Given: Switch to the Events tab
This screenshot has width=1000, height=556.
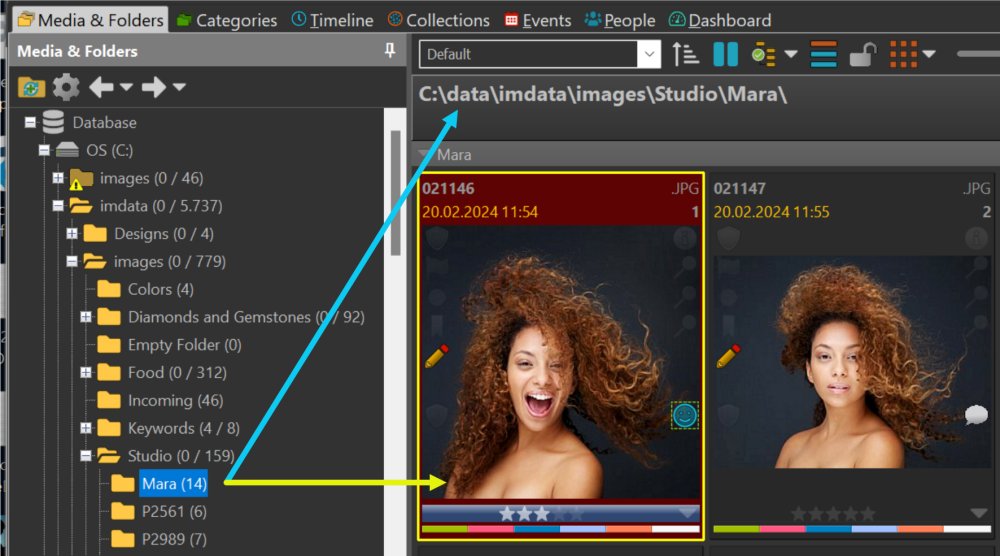Looking at the screenshot, I should [538, 20].
